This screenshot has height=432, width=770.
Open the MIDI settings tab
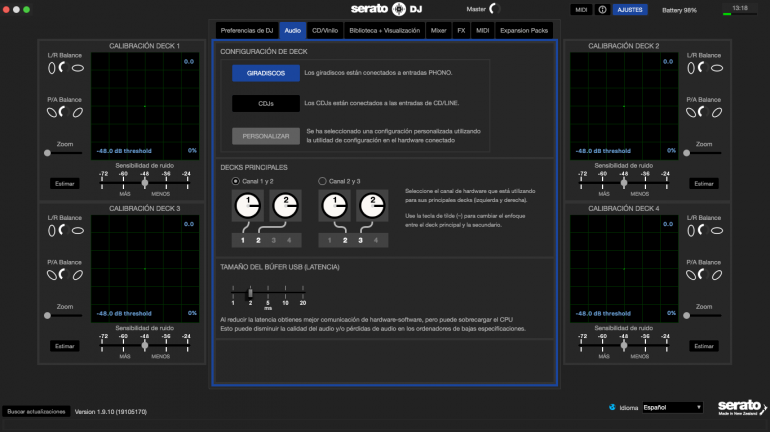coord(483,30)
